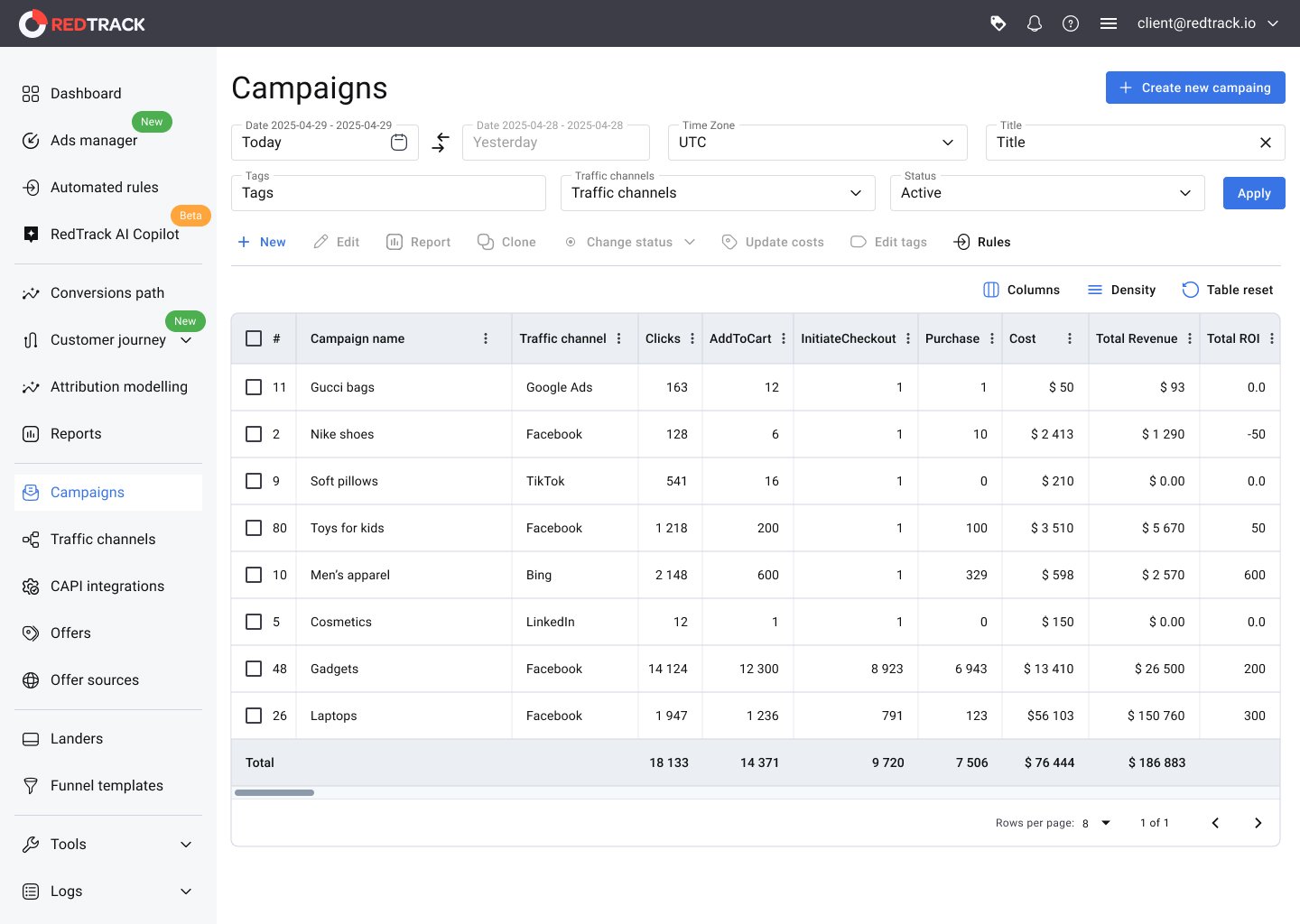Expand the Tools section in sidebar
Image resolution: width=1300 pixels, height=924 pixels.
(108, 845)
